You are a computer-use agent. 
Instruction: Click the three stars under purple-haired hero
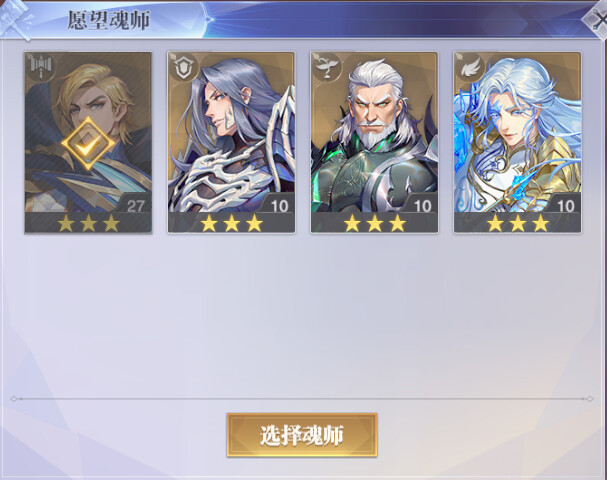(231, 223)
